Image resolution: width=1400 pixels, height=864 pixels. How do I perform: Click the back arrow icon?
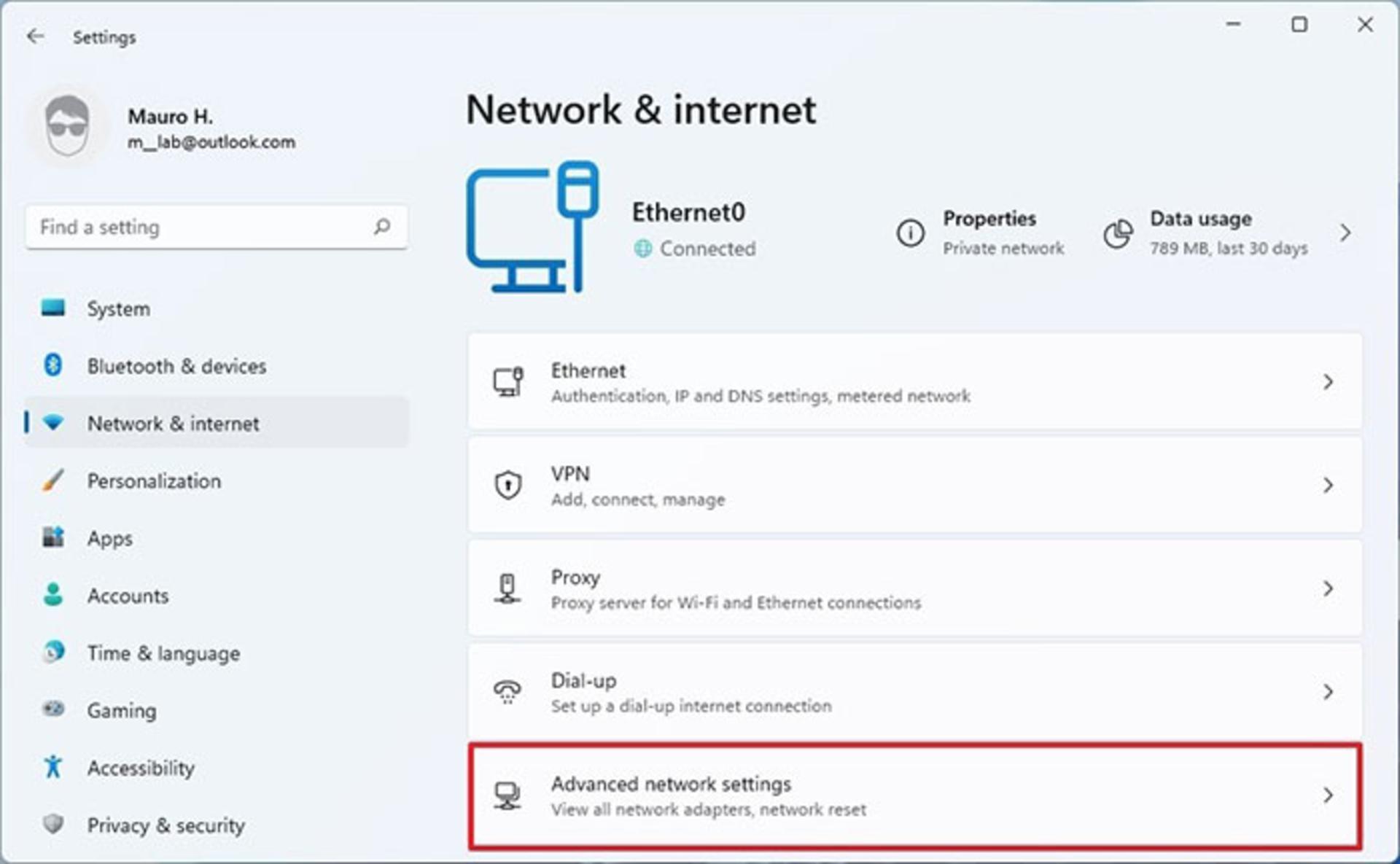pos(35,36)
